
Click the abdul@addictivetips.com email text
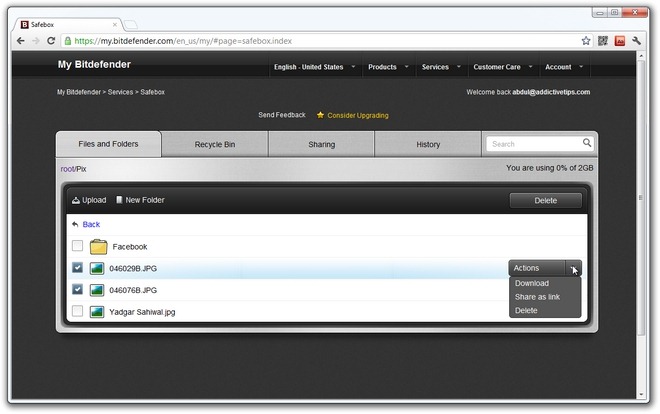coord(551,92)
